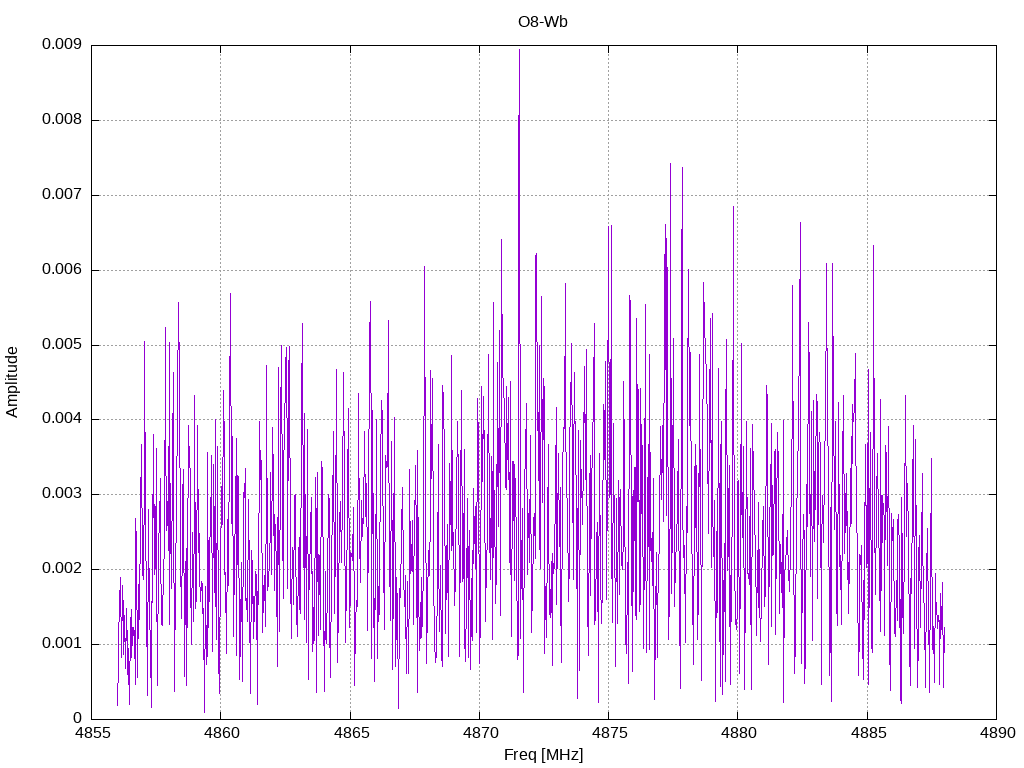
Task: Click the 0.001 y-axis tick label
Action: (x=62, y=644)
